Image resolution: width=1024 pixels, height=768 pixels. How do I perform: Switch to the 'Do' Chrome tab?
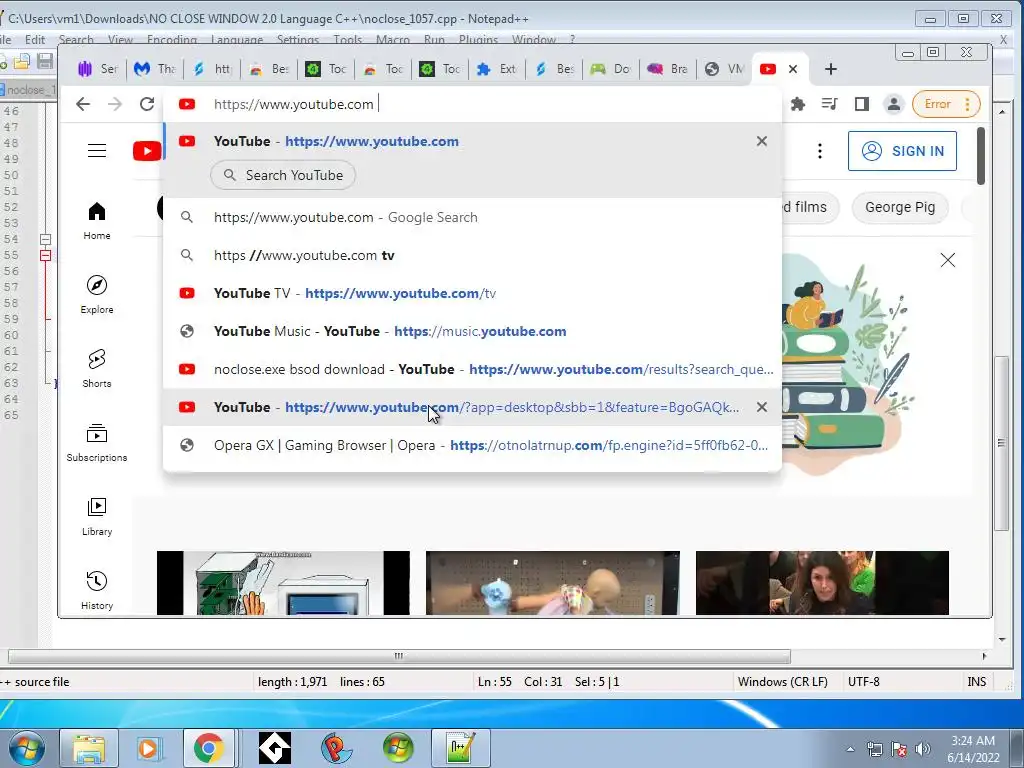611,69
